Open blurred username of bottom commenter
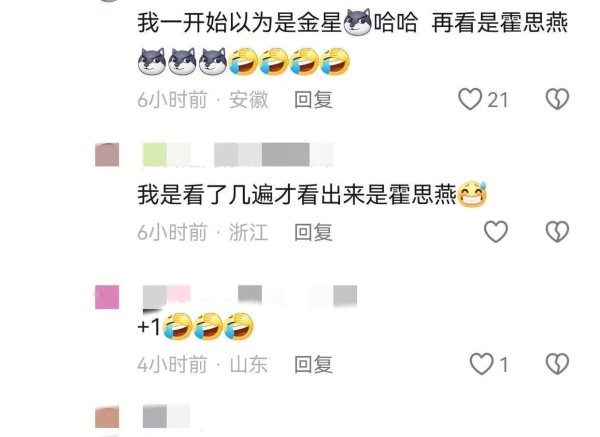Screen dimensions: 600x437 pos(166,416)
